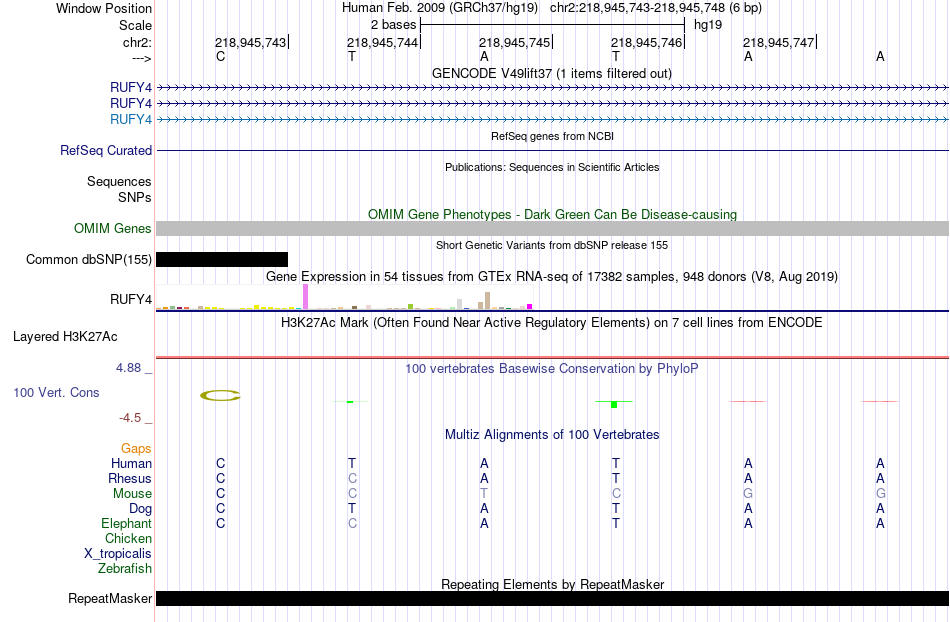Select the Human species label
The height and width of the screenshot is (622, 950).
click(131, 463)
